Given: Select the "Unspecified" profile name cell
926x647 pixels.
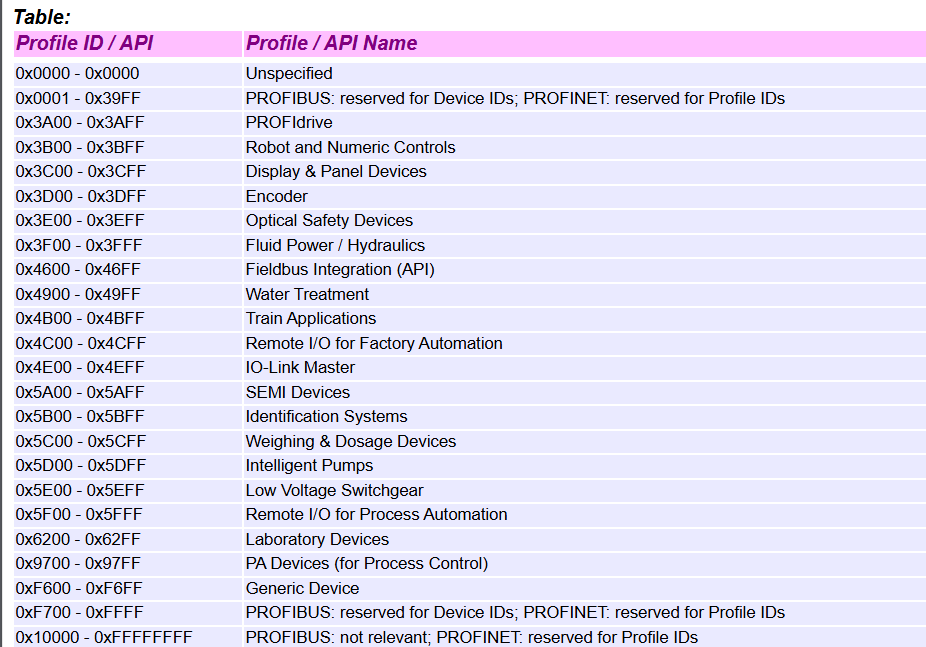Looking at the screenshot, I should (x=289, y=73).
